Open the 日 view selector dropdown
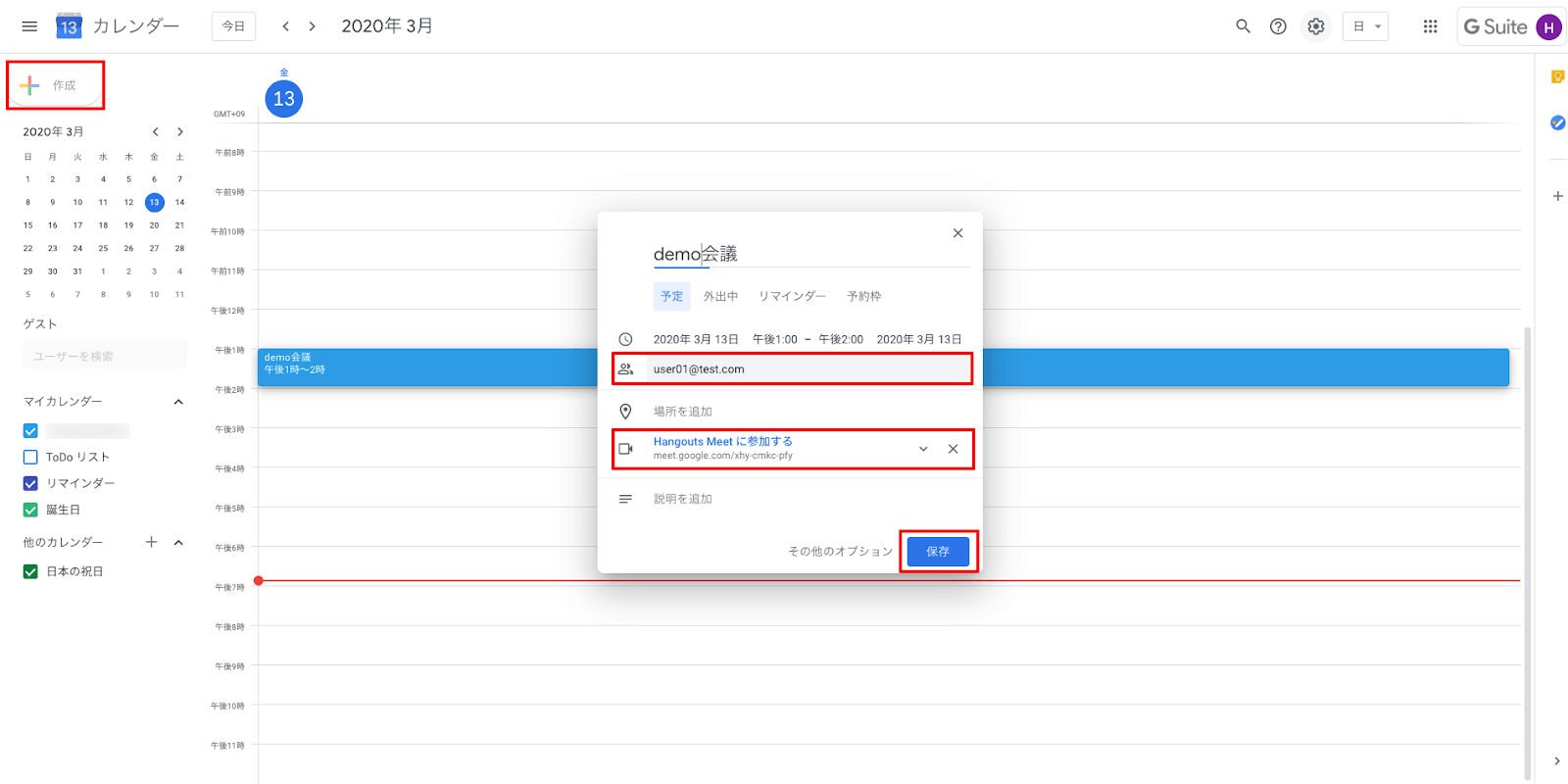Image resolution: width=1568 pixels, height=784 pixels. tap(1365, 26)
